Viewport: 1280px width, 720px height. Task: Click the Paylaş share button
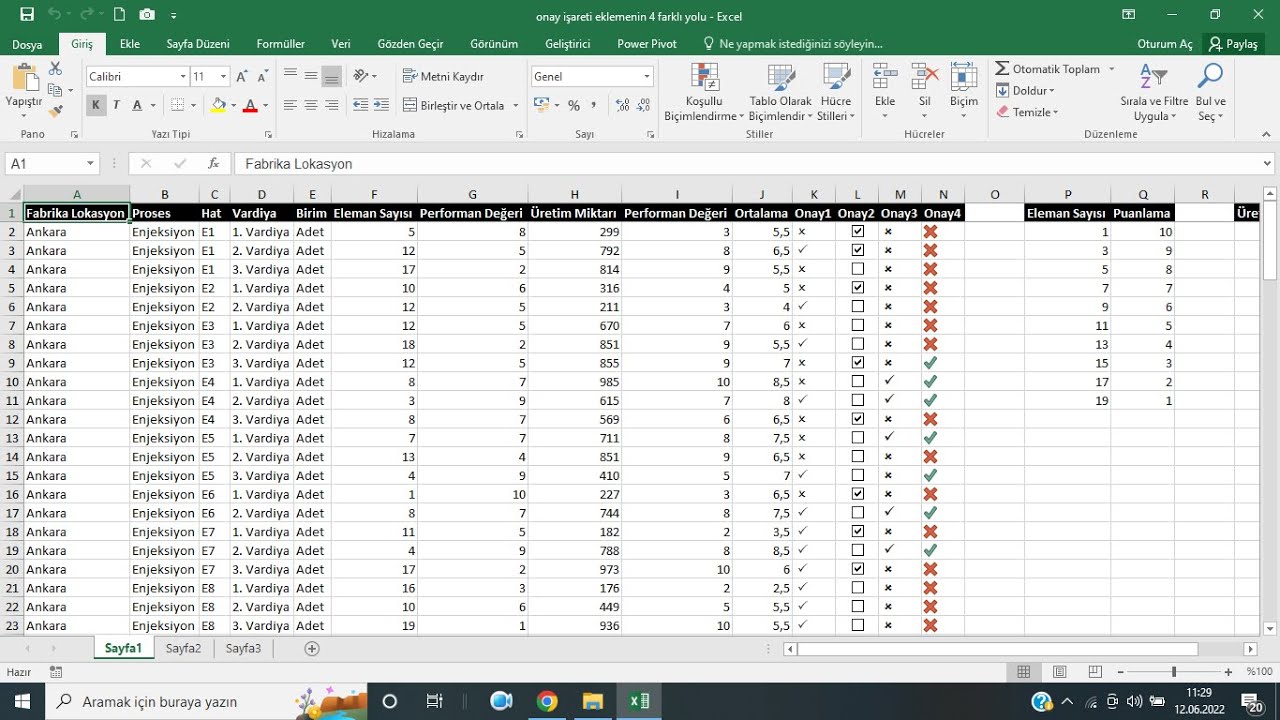pyautogui.click(x=1232, y=44)
